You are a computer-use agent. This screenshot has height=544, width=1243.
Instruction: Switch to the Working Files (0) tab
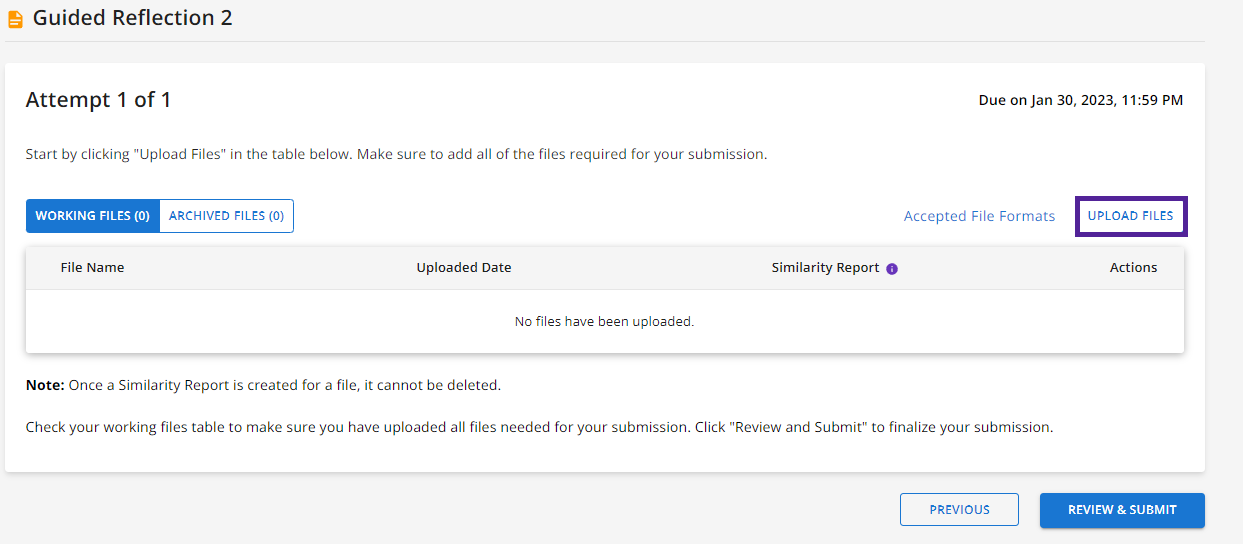(x=93, y=216)
